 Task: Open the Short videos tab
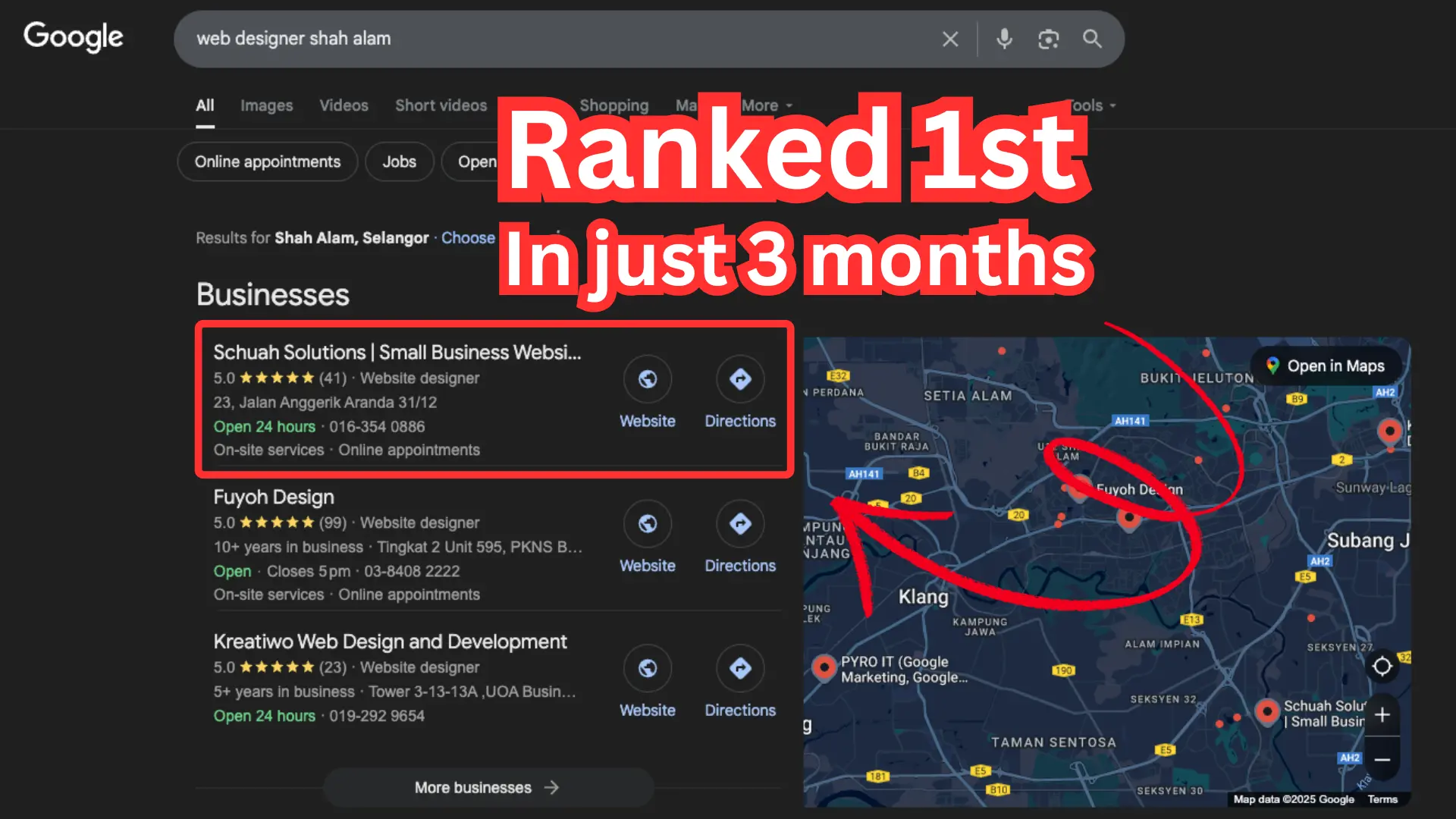(441, 105)
